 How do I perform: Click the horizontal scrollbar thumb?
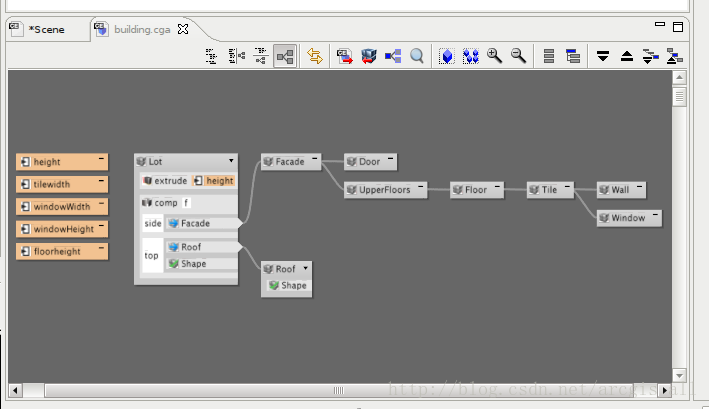click(339, 390)
